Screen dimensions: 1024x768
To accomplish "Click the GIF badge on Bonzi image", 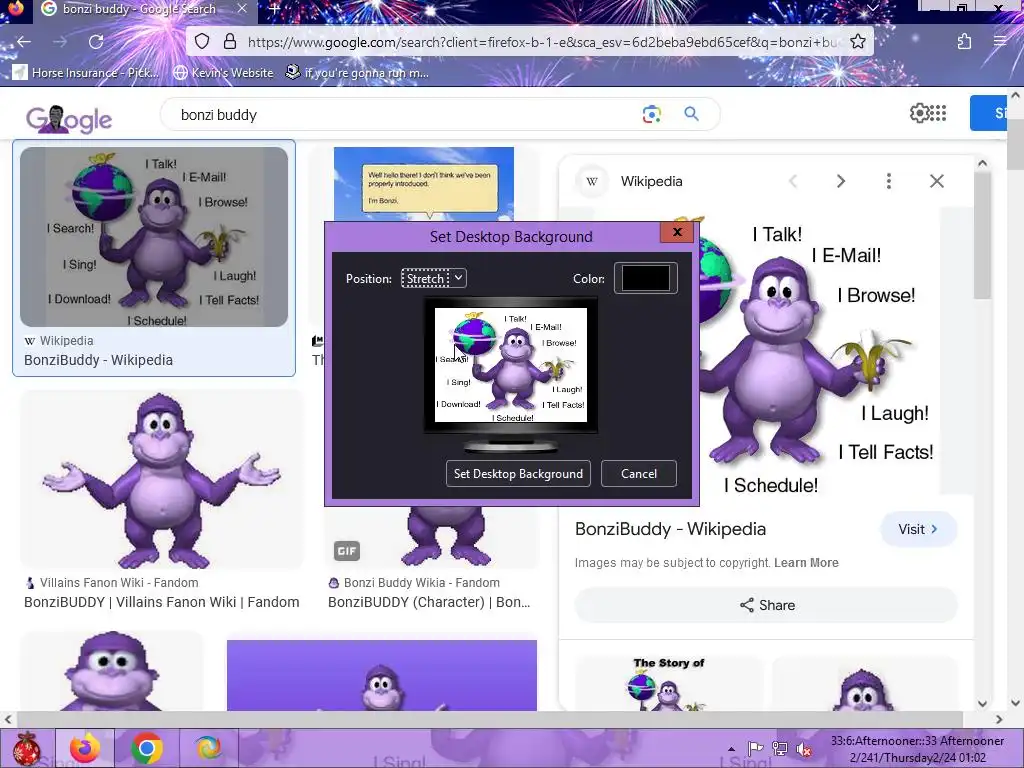I will 347,551.
